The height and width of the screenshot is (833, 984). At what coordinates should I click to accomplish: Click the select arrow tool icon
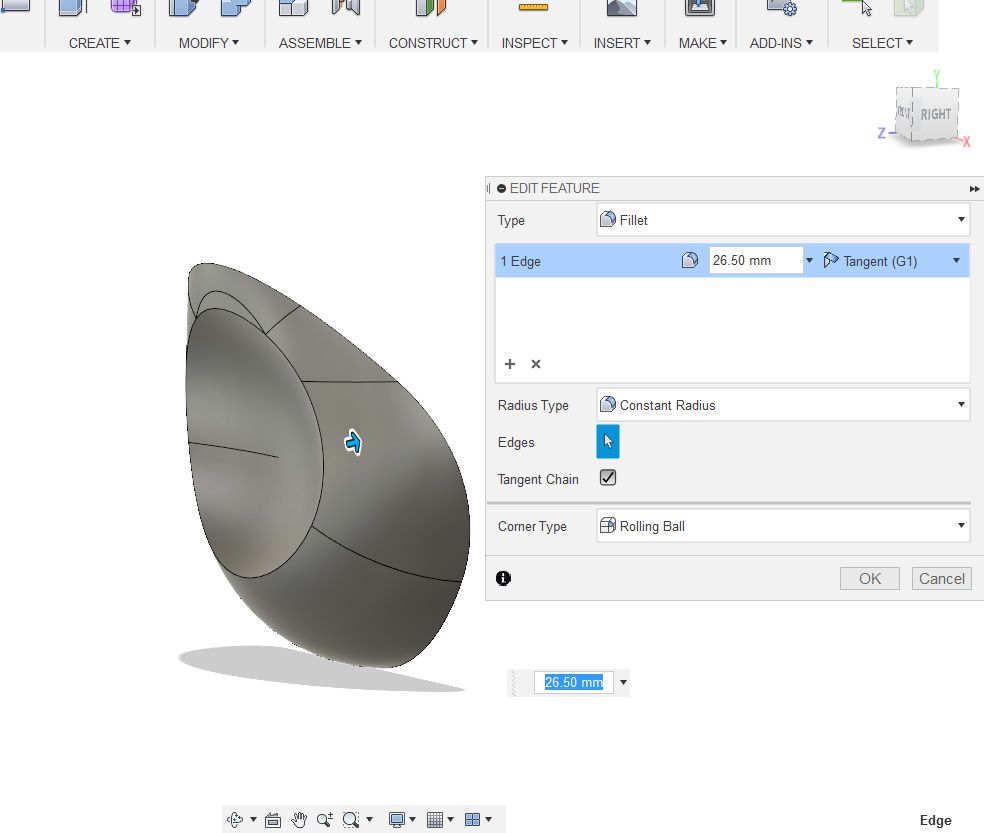pos(858,8)
